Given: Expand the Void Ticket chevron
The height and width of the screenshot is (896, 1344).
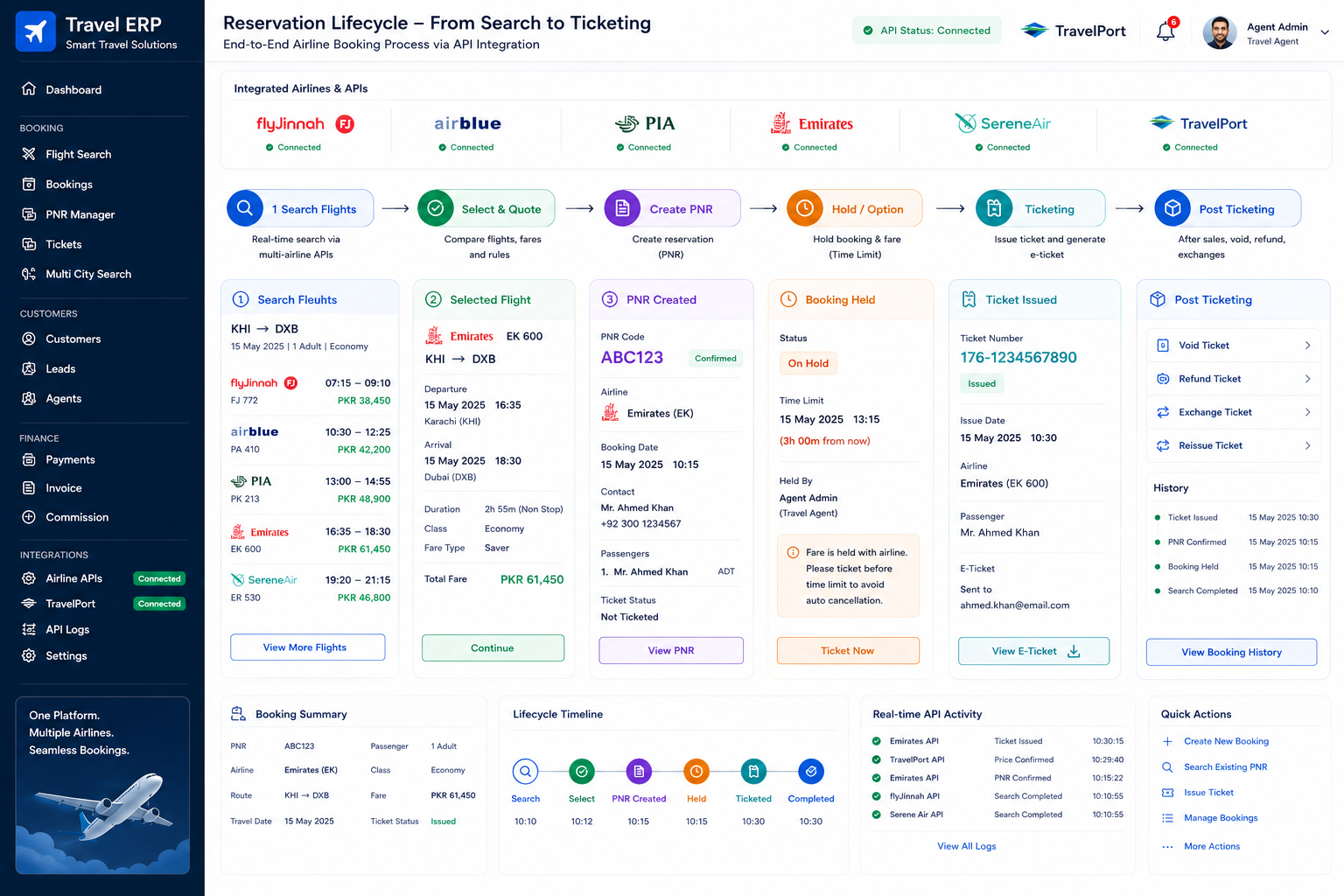Looking at the screenshot, I should click(x=1308, y=346).
